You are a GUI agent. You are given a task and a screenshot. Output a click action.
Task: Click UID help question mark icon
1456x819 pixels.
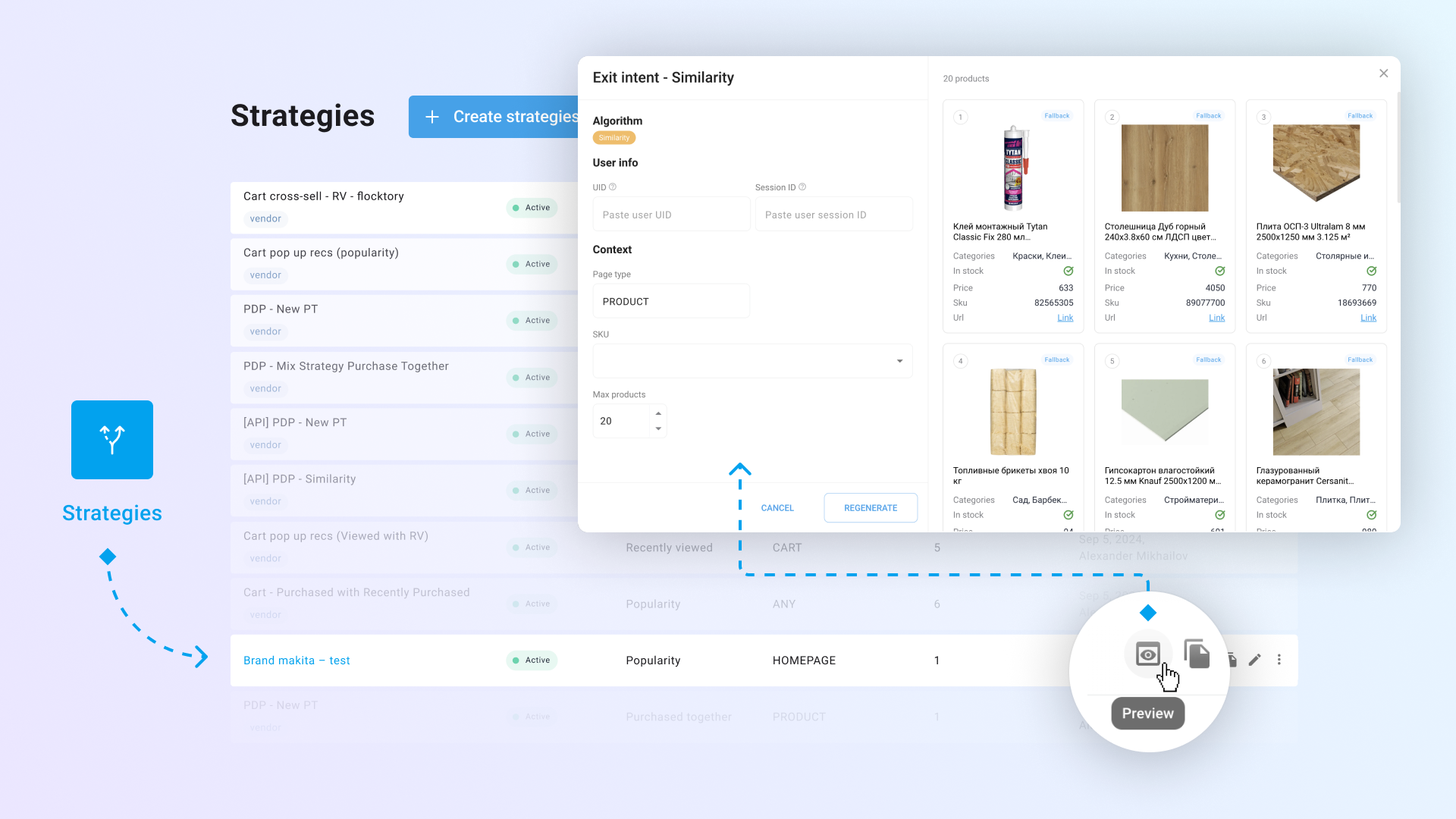613,187
